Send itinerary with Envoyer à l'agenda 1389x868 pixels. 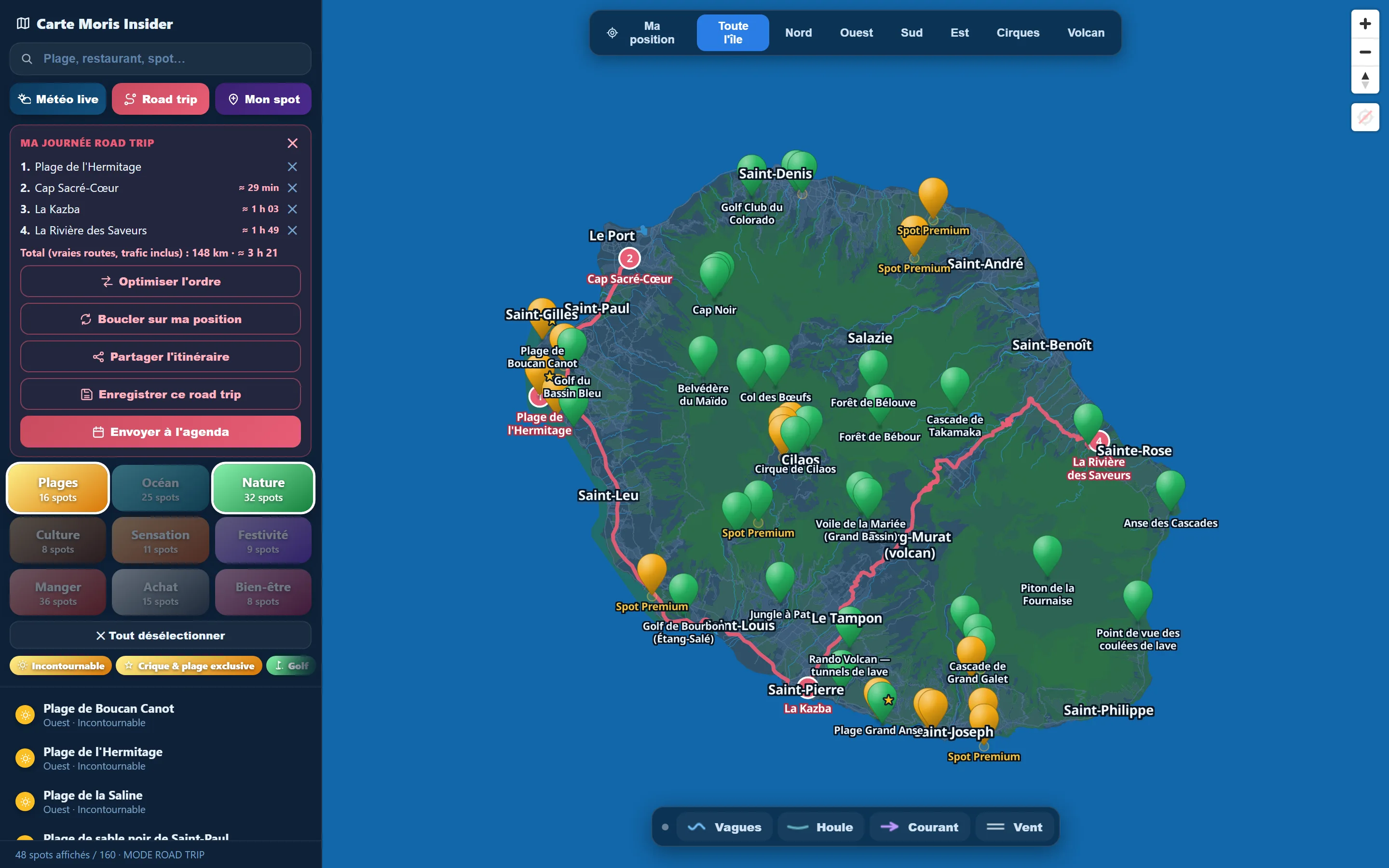[161, 432]
